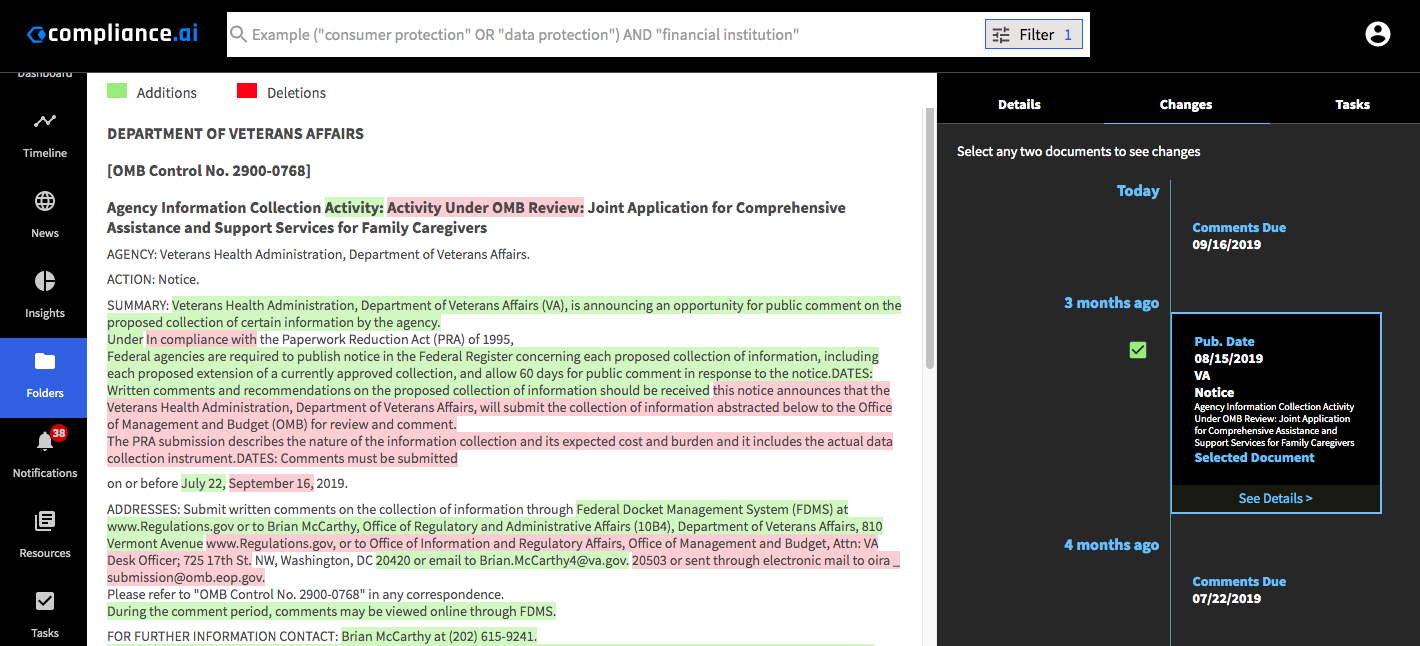Click the document vertical scrollbar
1420x646 pixels.
tap(930, 240)
